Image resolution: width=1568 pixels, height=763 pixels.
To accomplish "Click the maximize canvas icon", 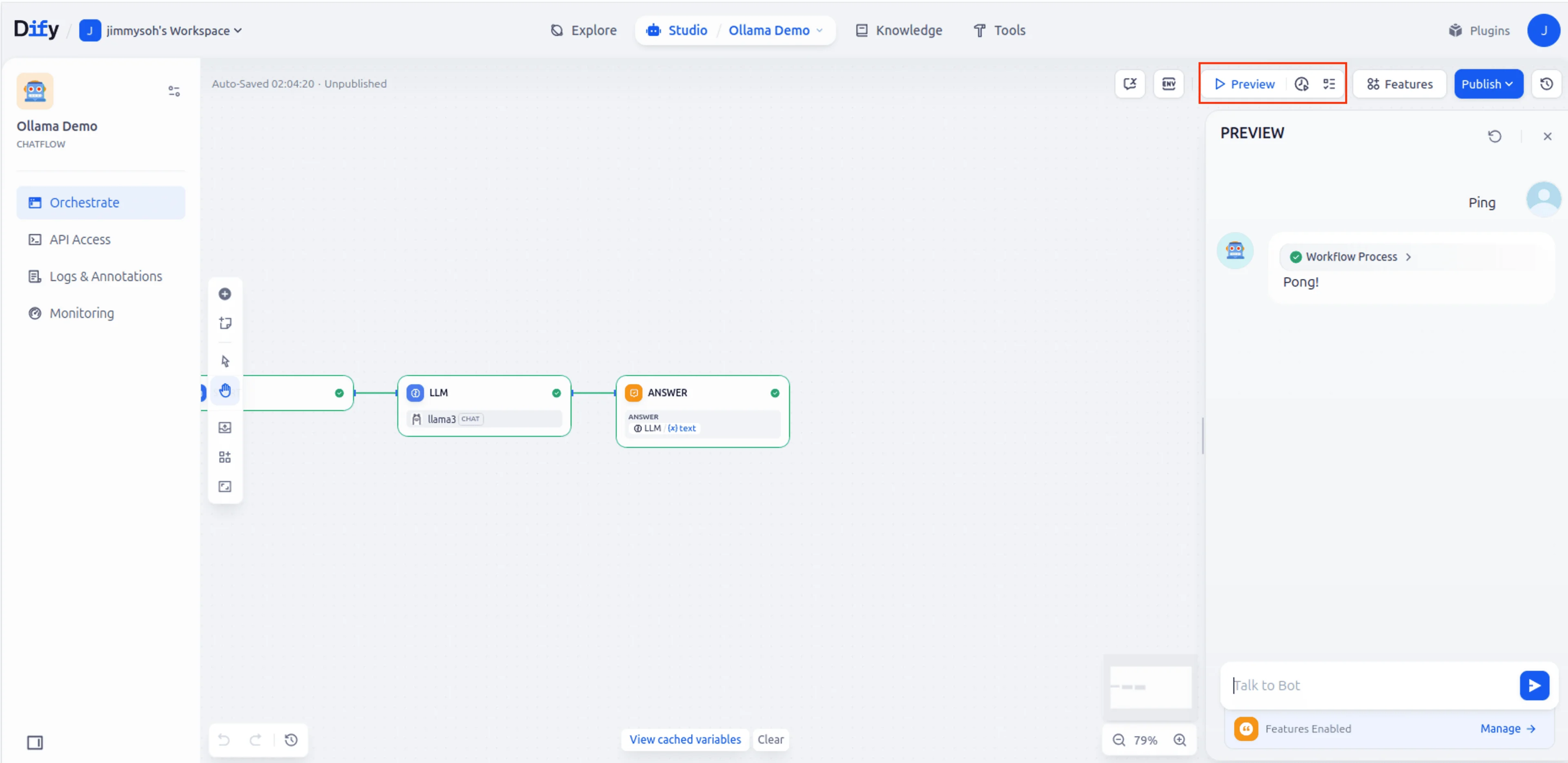I will click(x=225, y=487).
